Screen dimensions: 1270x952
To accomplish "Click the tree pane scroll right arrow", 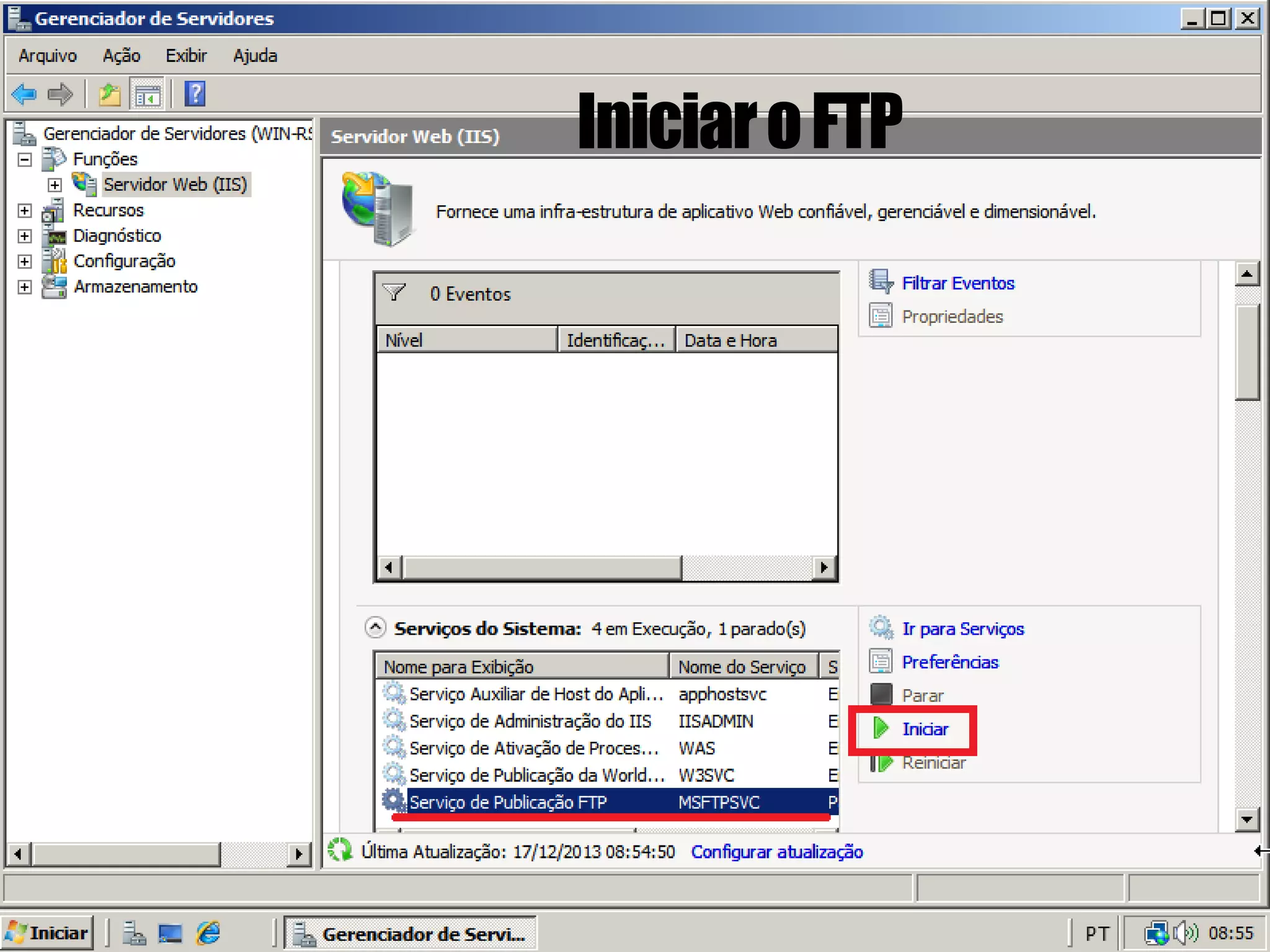I will [x=299, y=854].
